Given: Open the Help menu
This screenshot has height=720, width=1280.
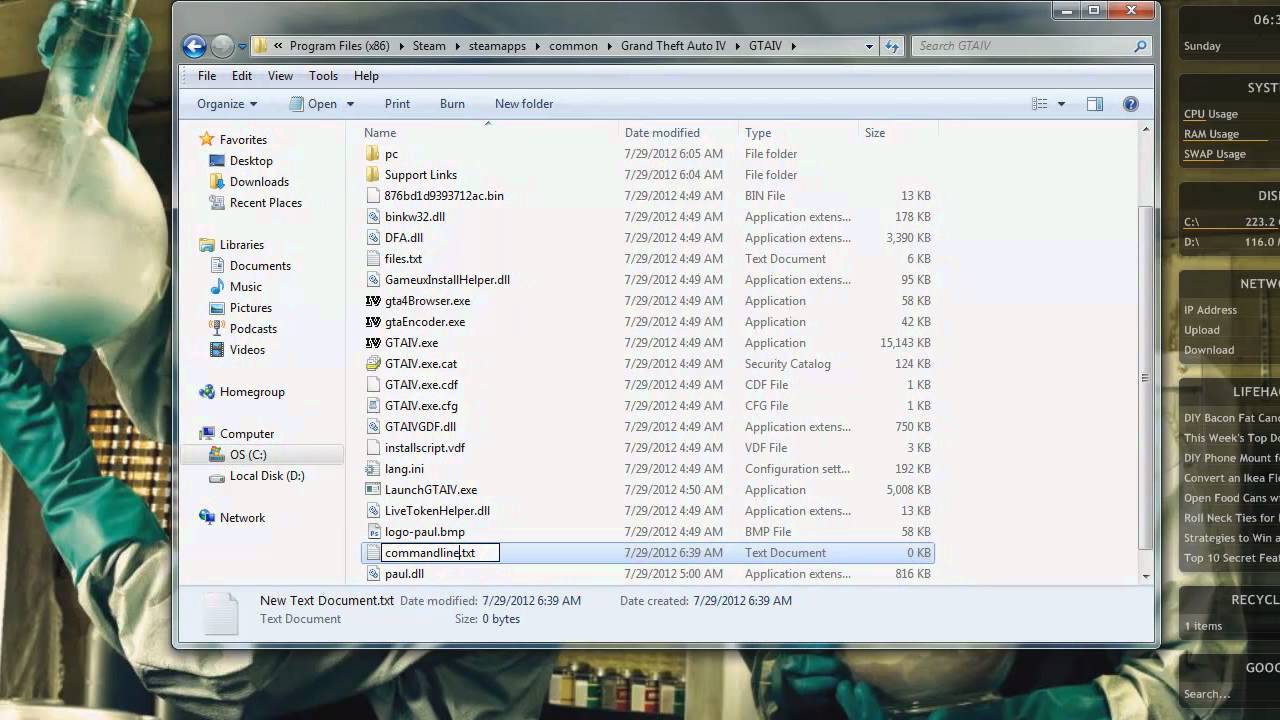Looking at the screenshot, I should [x=366, y=76].
